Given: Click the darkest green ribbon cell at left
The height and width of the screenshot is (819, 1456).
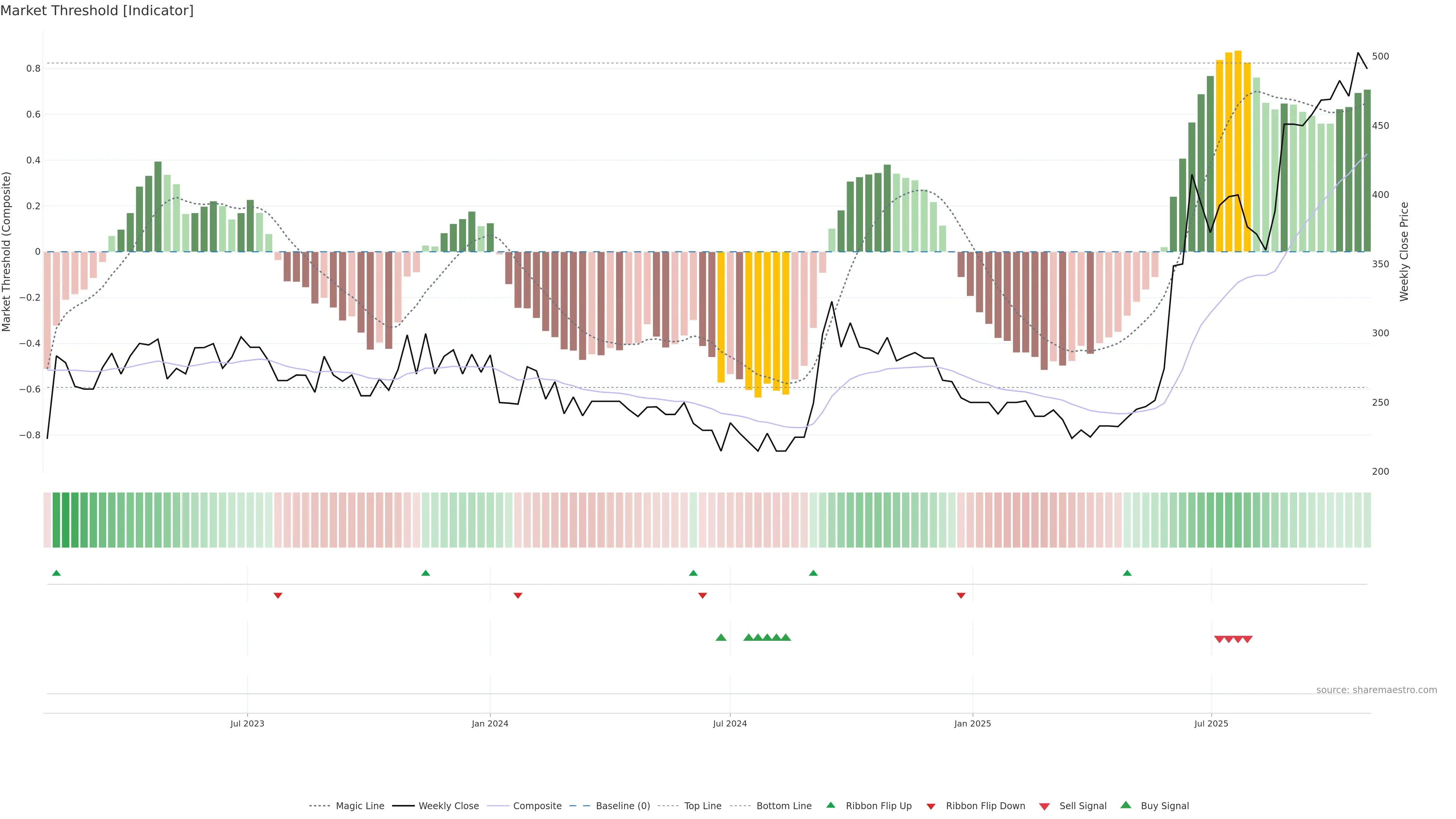Looking at the screenshot, I should coord(65,519).
